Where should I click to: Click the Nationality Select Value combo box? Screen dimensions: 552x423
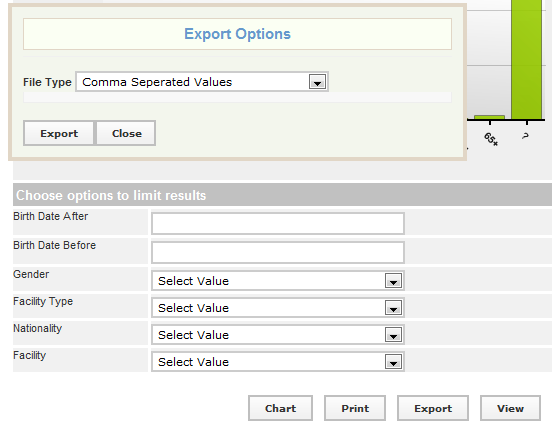(278, 335)
